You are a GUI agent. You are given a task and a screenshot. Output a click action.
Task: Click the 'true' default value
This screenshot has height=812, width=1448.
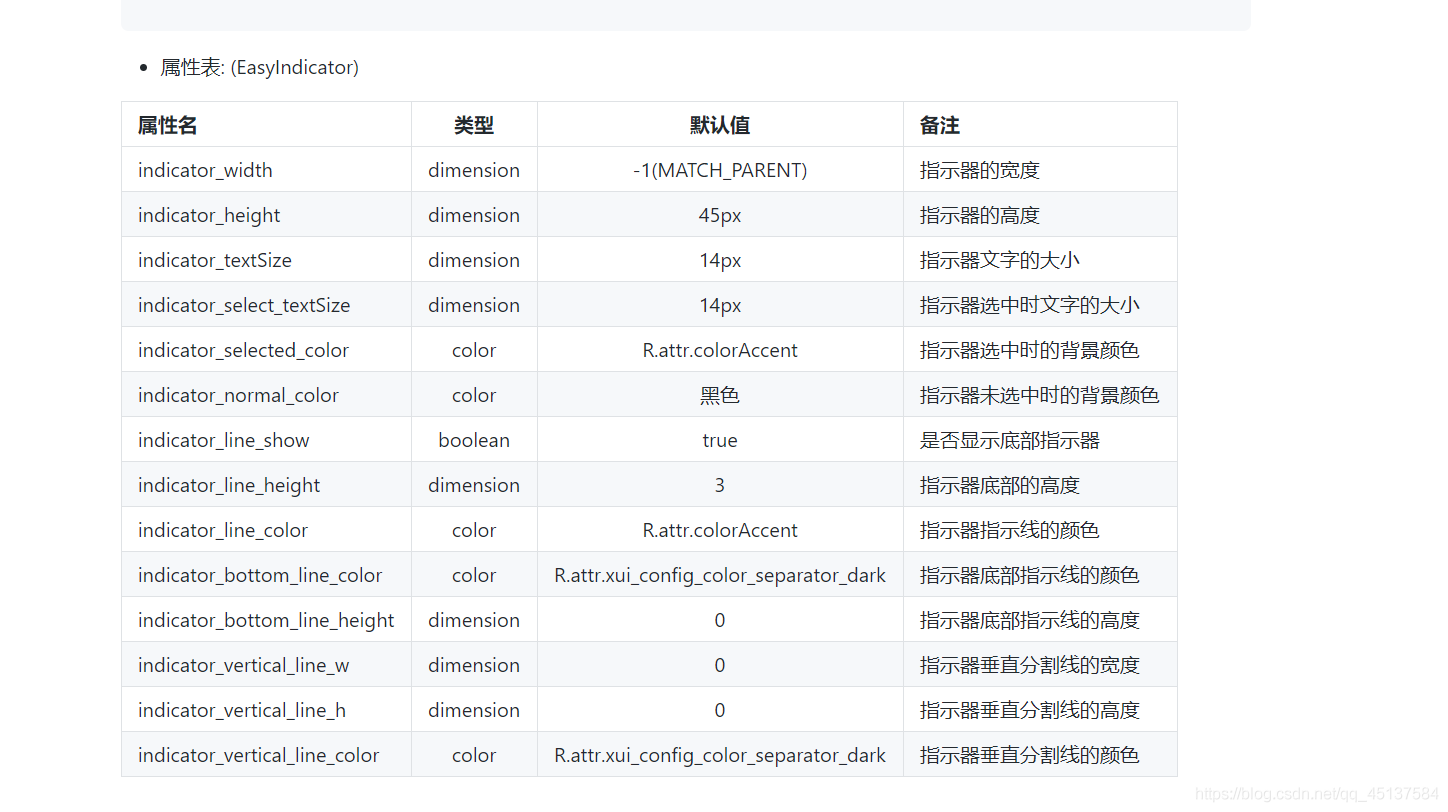click(x=720, y=440)
